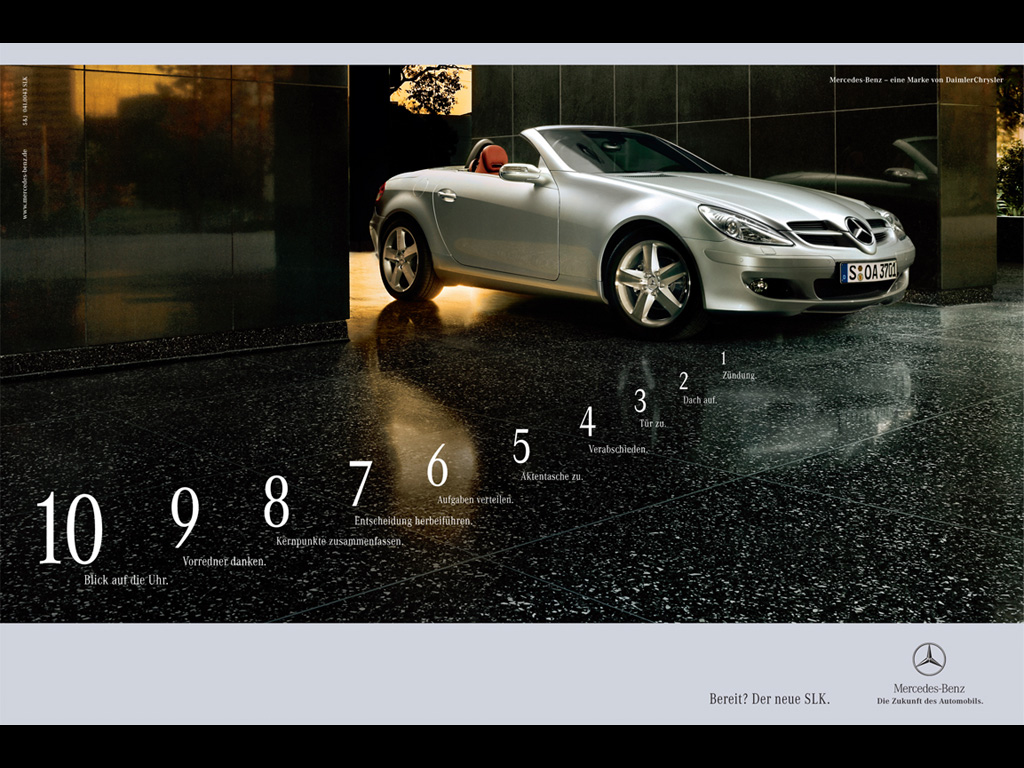Click the "S OA 3701" license plate

[869, 271]
